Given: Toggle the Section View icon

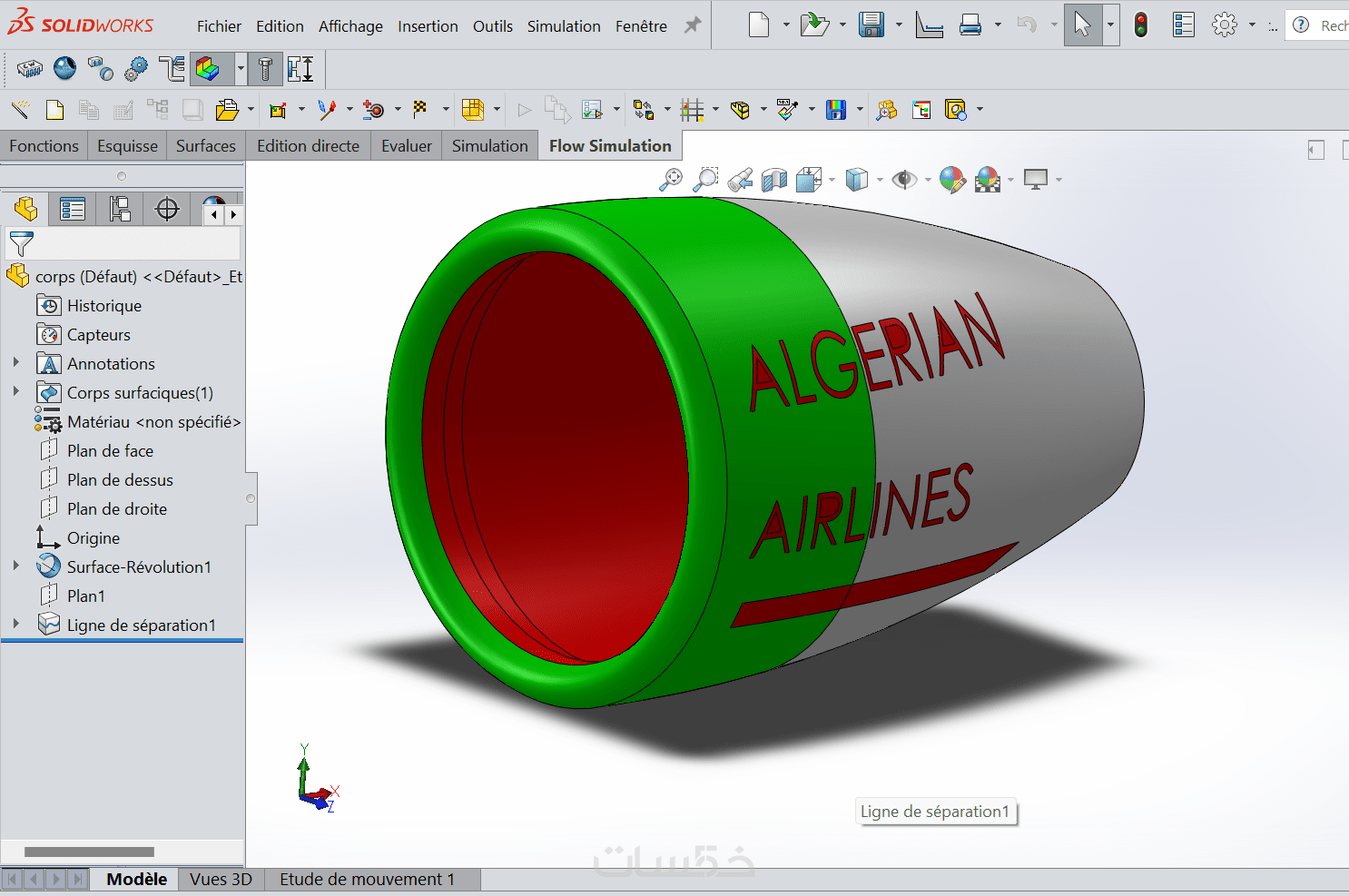Looking at the screenshot, I should coord(774,180).
